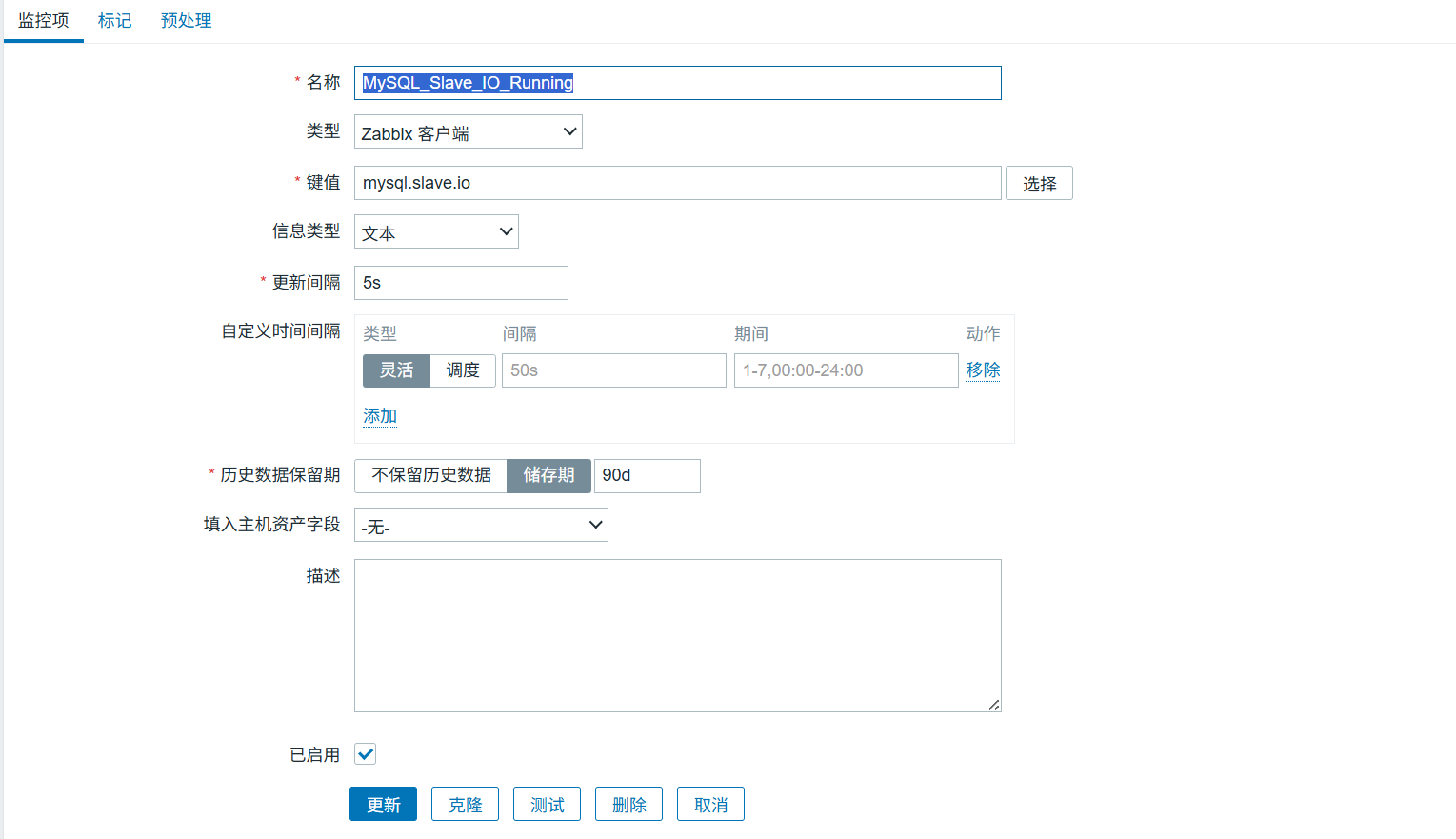Open the 类型 Zabbix 客户端 dropdown
Image resolution: width=1456 pixels, height=839 pixels.
click(468, 132)
